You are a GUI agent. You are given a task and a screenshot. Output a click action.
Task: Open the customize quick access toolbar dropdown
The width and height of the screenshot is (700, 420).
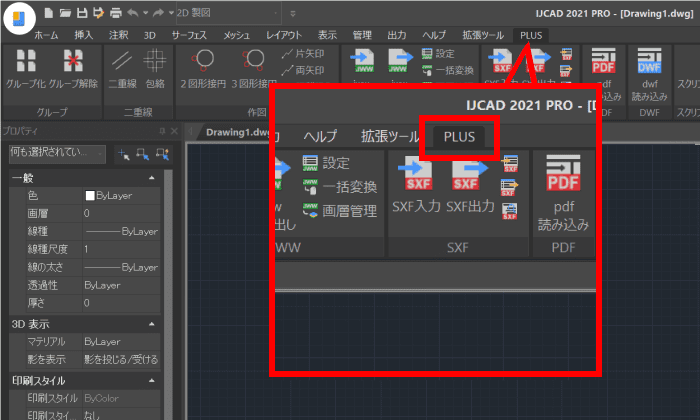(293, 13)
